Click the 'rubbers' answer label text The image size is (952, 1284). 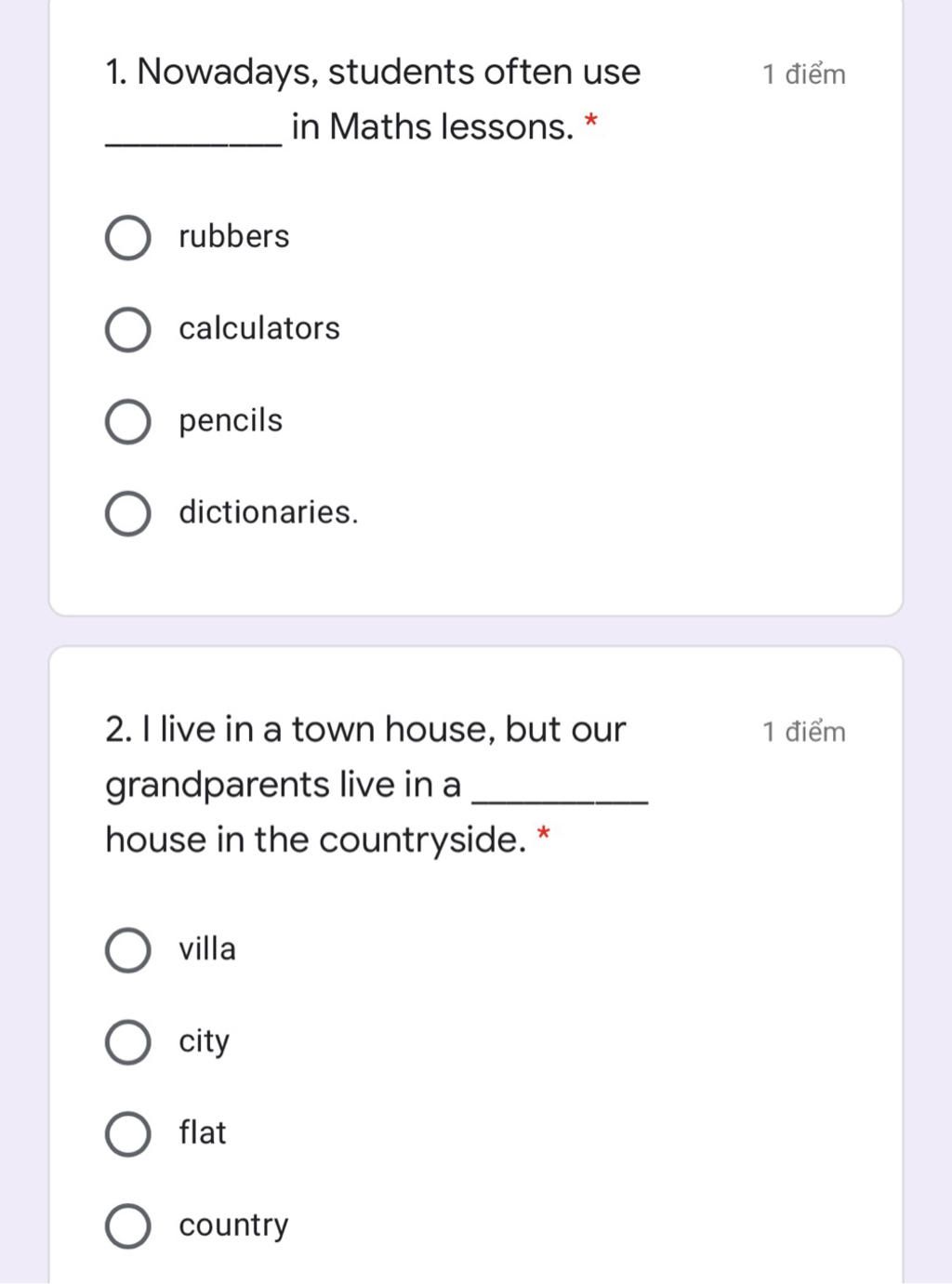[234, 236]
